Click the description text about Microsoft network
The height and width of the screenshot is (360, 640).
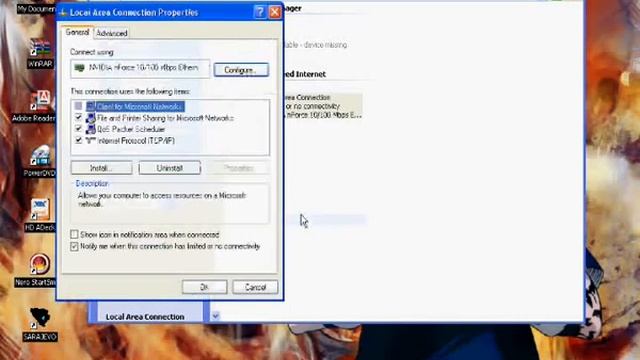click(162, 200)
